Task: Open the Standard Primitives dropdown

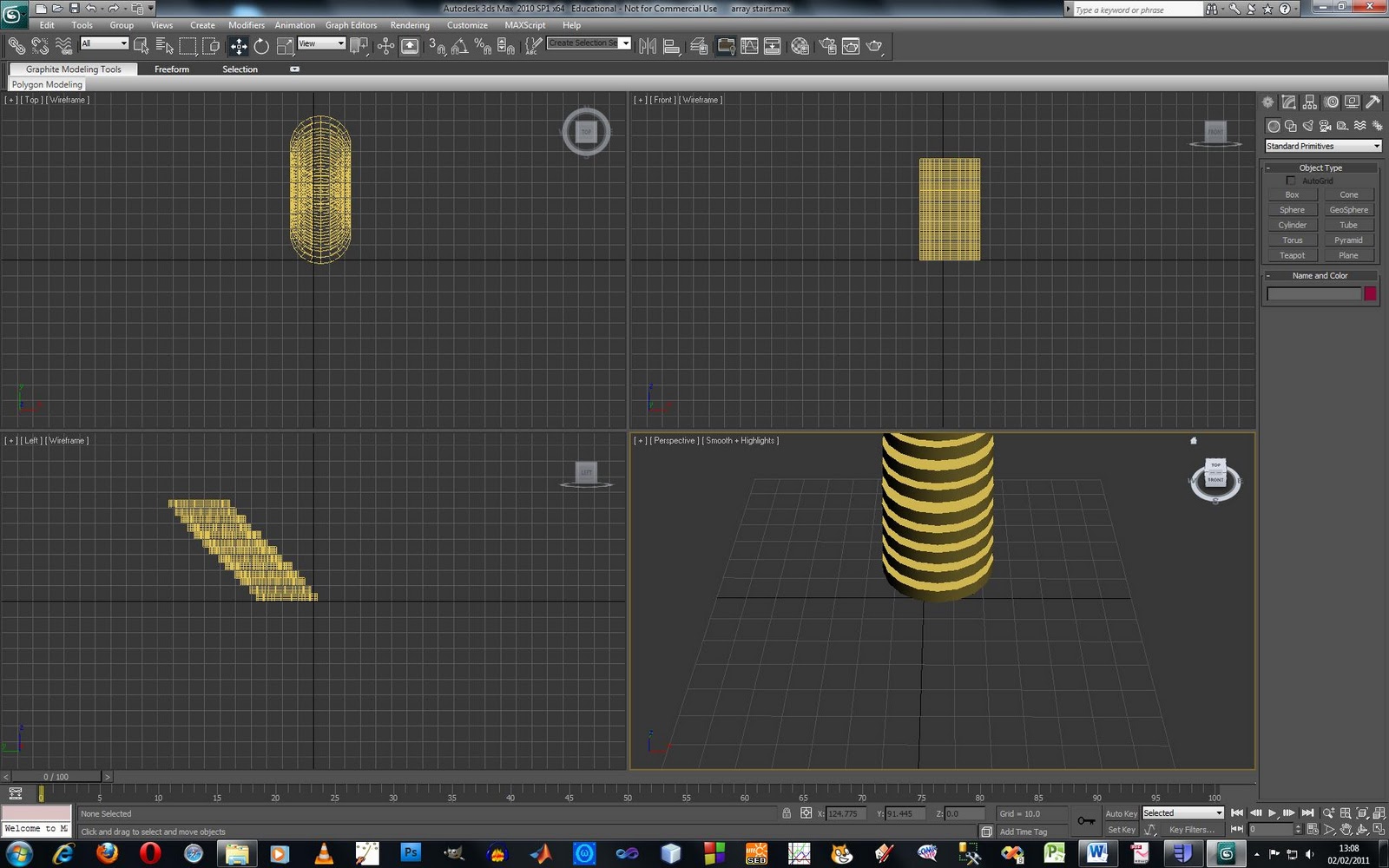Action: point(1322,146)
